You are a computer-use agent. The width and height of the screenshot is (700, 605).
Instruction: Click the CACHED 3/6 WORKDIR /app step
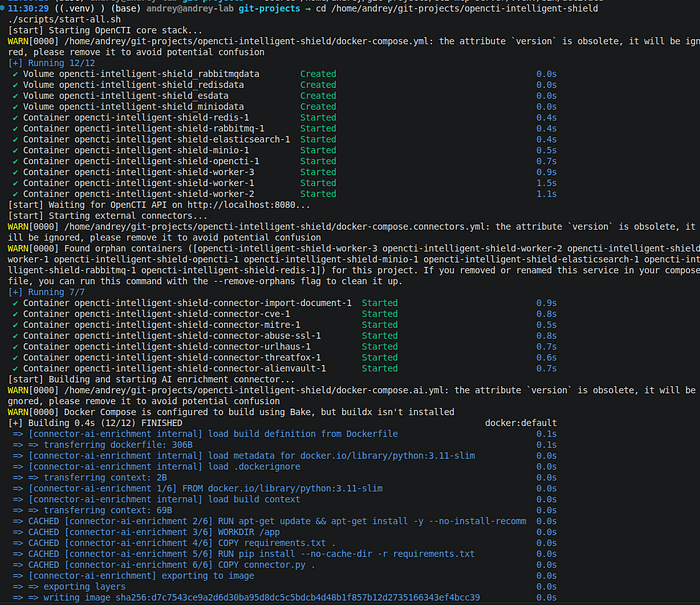[x=284, y=532]
